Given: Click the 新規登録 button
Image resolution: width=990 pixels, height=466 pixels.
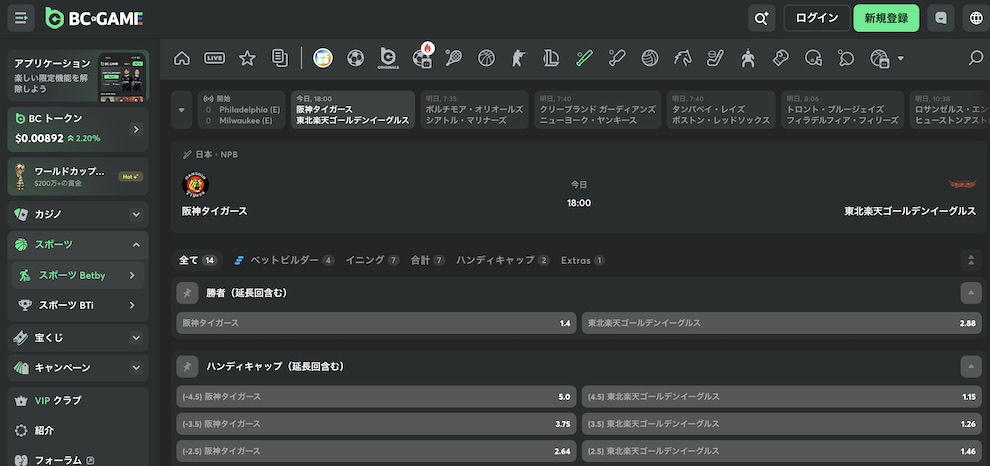Looking at the screenshot, I should click(x=886, y=18).
